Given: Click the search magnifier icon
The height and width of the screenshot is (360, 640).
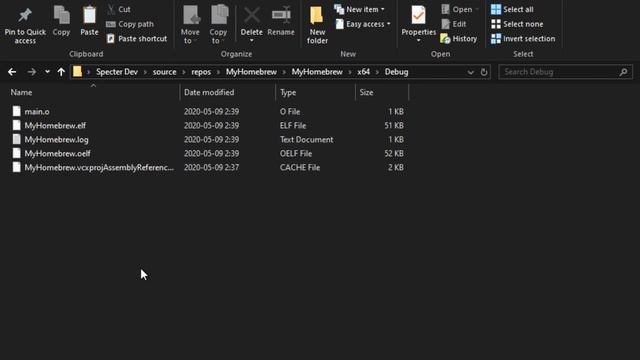Looking at the screenshot, I should (623, 72).
